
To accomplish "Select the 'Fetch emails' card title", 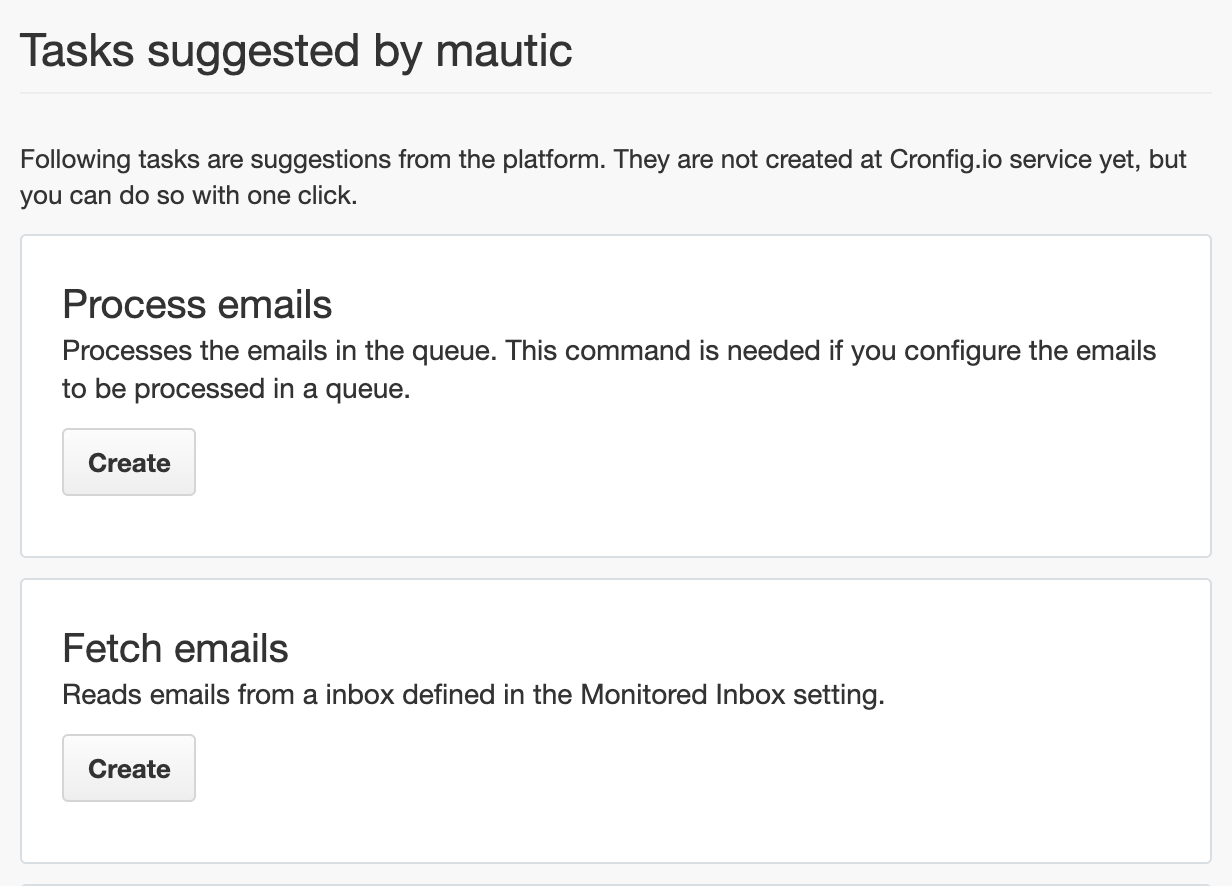I will (175, 648).
